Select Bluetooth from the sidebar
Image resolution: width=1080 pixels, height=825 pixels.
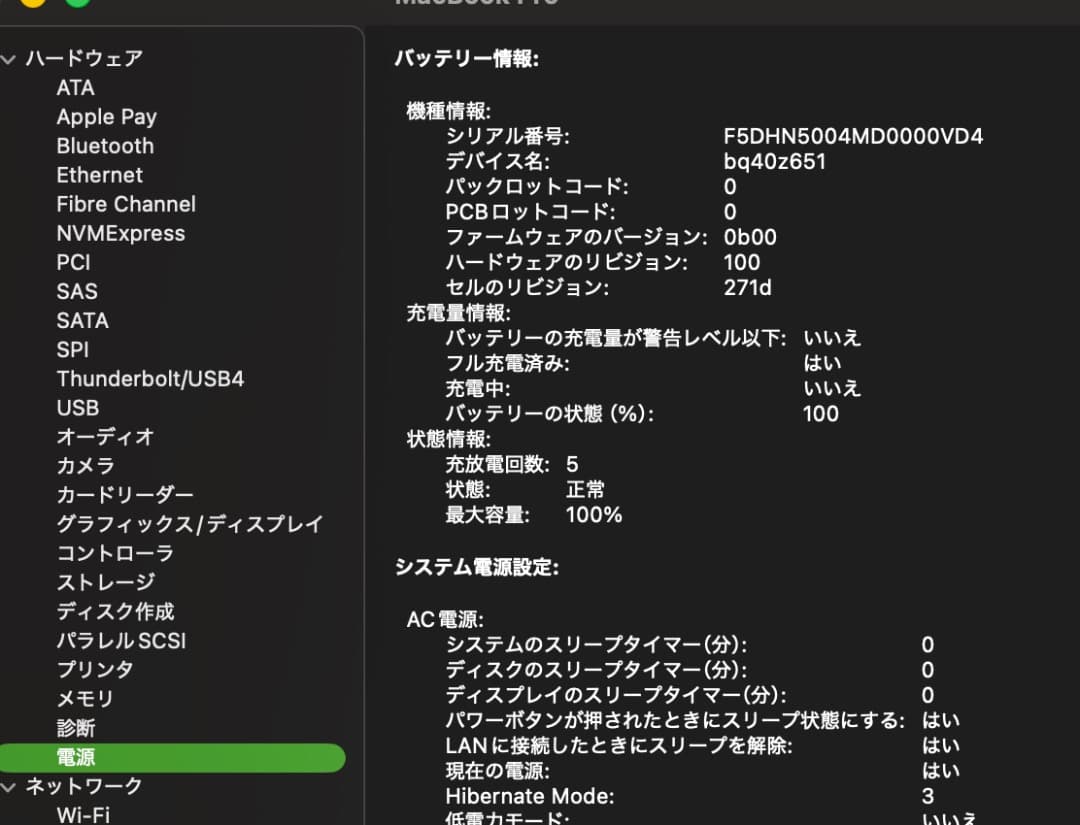click(104, 146)
